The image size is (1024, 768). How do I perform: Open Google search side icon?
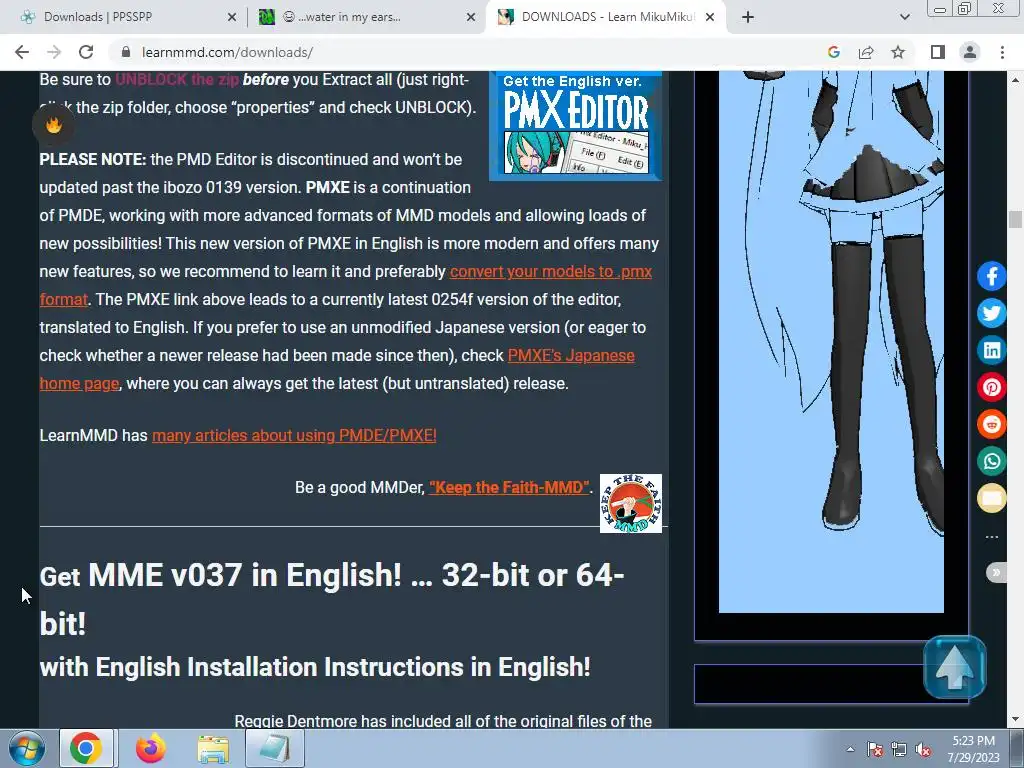tap(833, 52)
